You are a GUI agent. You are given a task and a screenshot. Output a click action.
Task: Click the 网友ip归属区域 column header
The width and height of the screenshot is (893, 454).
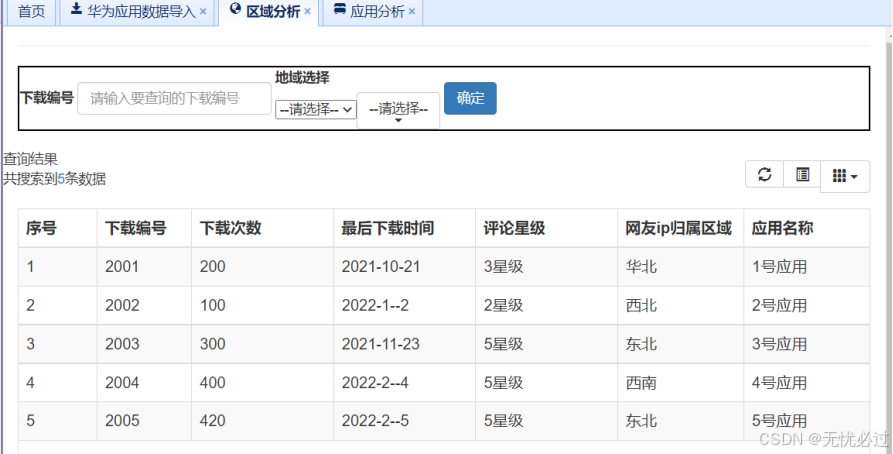pyautogui.click(x=681, y=228)
